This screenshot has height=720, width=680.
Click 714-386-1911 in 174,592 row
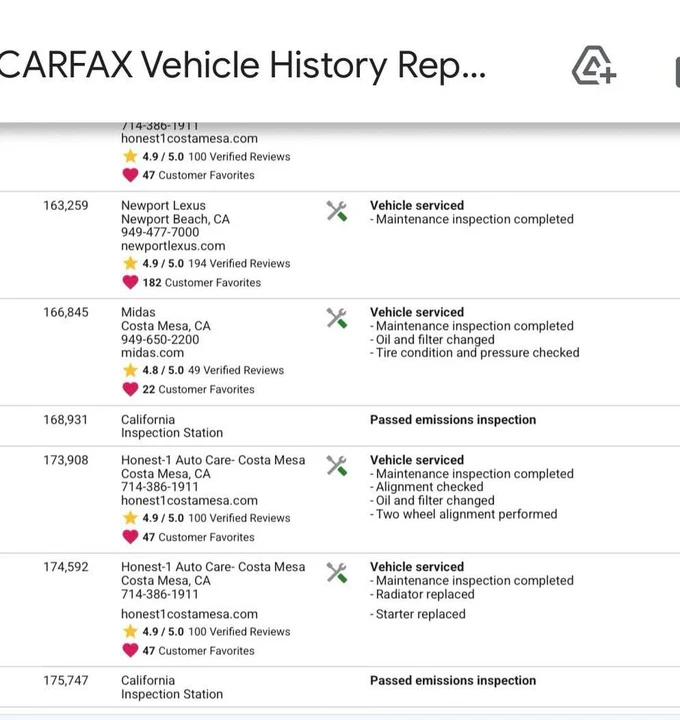[x=160, y=594]
